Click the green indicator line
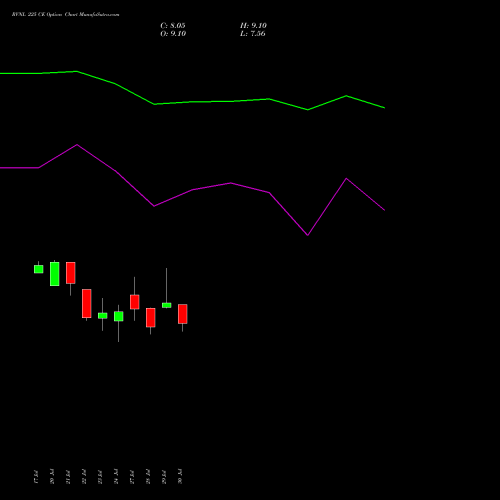The height and width of the screenshot is (500, 500). [x=192, y=102]
